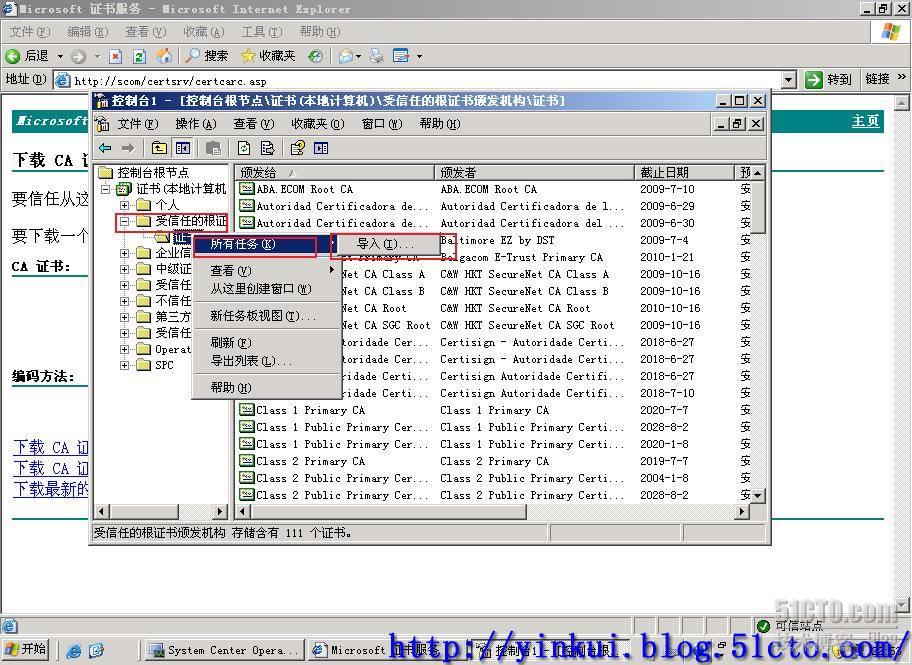Click the IE Home icon
912x665 pixels.
click(164, 56)
